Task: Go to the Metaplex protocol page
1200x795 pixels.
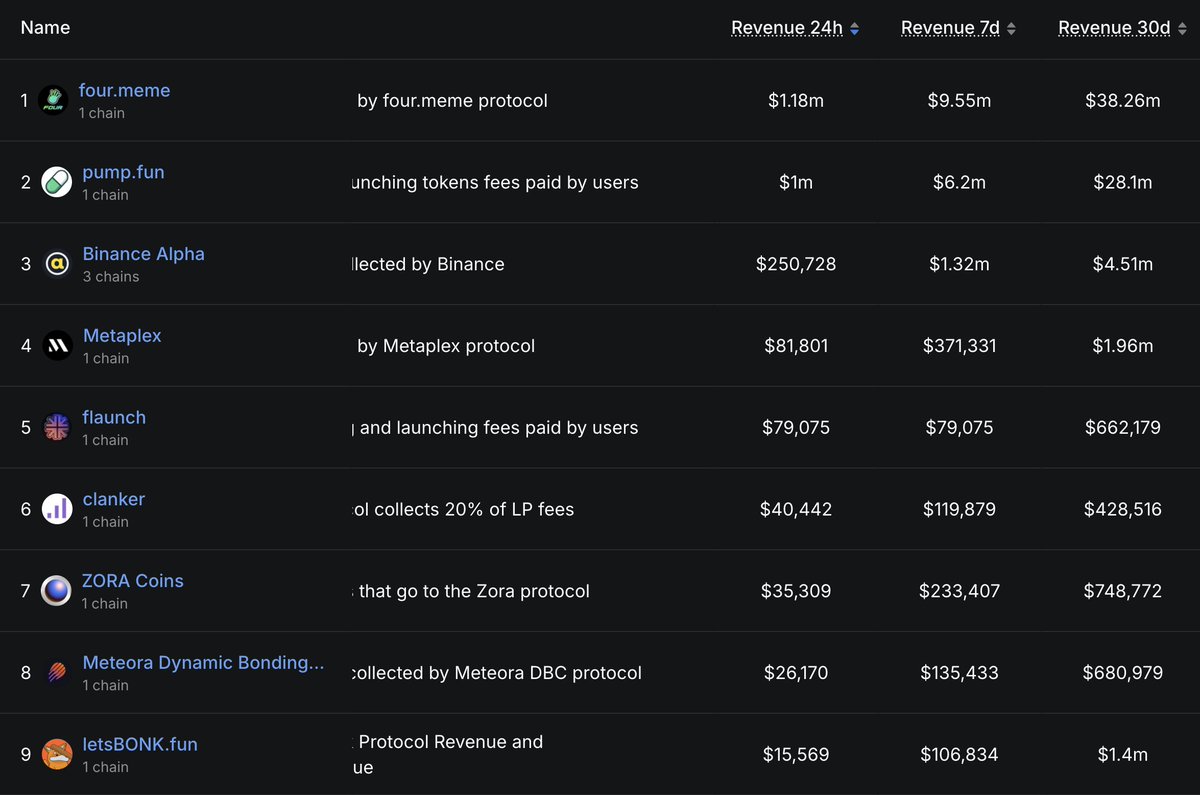Action: [122, 336]
